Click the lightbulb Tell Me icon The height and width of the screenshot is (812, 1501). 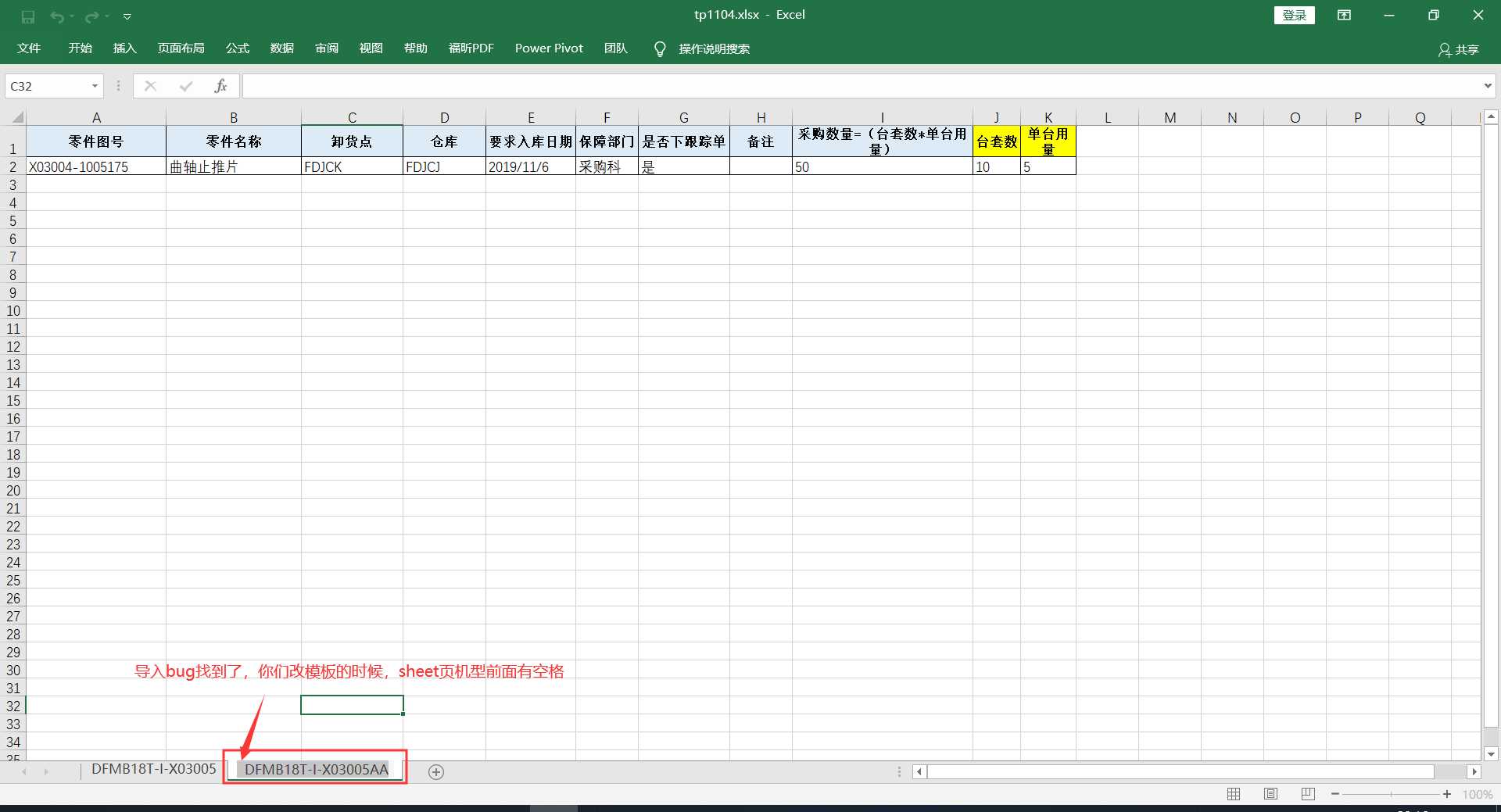[660, 49]
